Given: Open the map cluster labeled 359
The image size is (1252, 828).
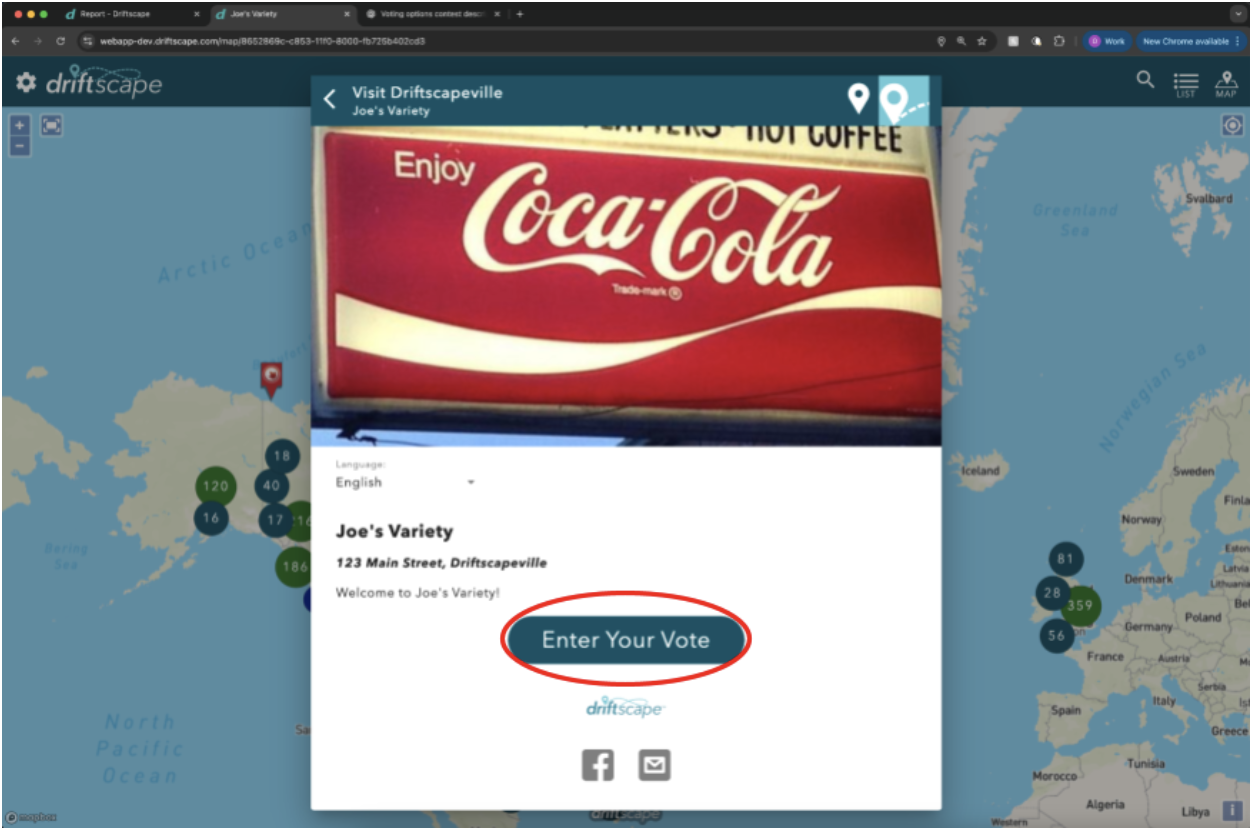Looking at the screenshot, I should tap(1080, 606).
